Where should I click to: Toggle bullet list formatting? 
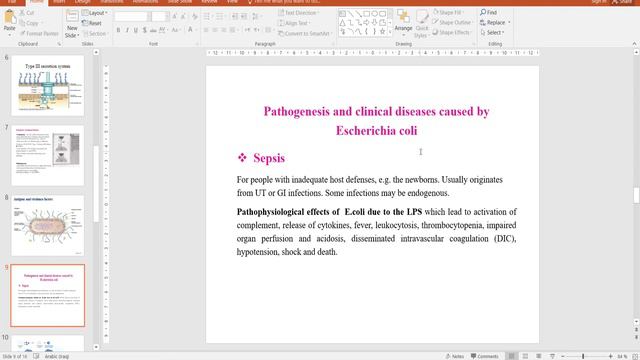[208, 16]
